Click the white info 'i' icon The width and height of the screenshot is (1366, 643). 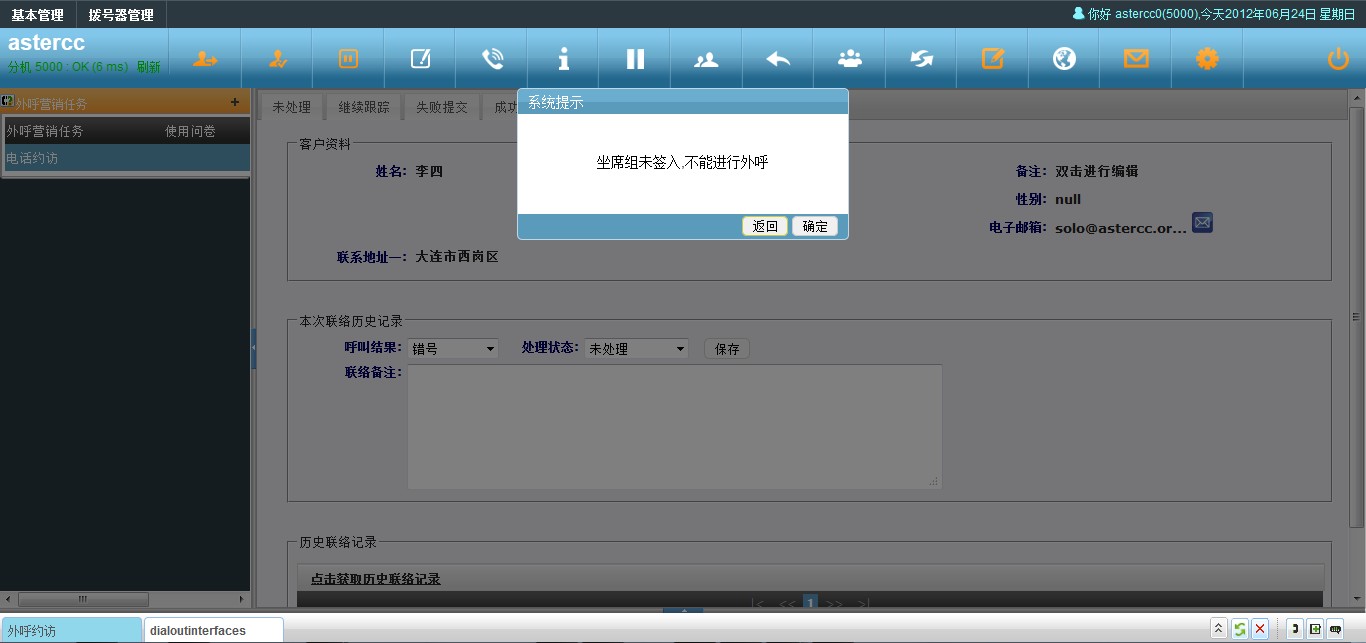564,59
